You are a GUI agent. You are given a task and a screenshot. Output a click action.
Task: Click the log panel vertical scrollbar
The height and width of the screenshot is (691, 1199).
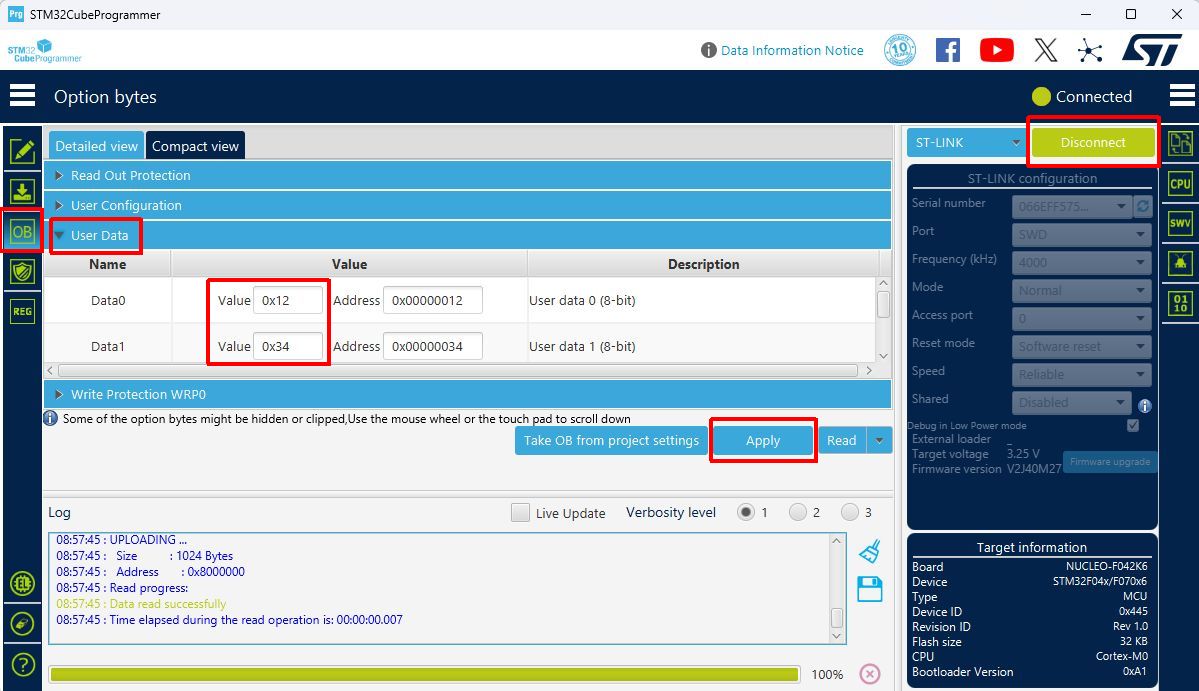[x=837, y=616]
